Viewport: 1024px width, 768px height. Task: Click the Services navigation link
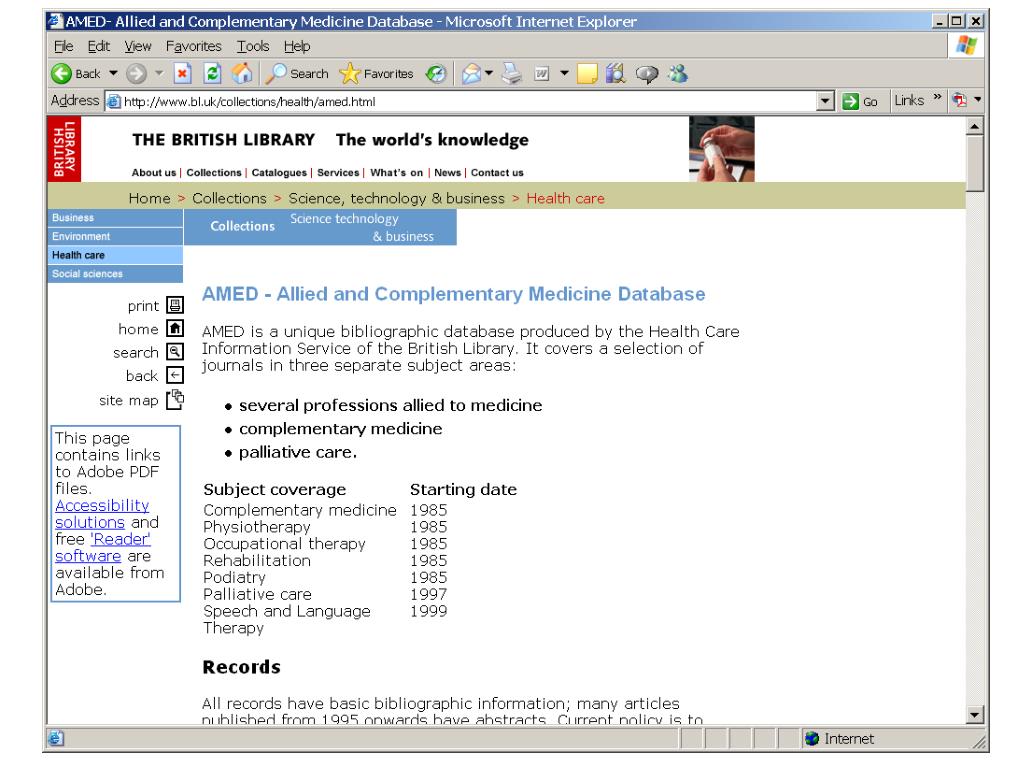coord(338,173)
